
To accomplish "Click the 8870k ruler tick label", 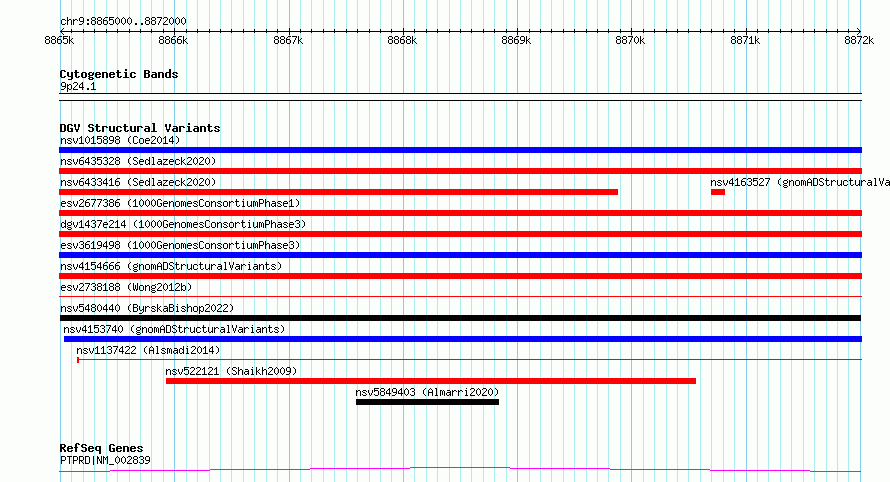I will tap(630, 40).
